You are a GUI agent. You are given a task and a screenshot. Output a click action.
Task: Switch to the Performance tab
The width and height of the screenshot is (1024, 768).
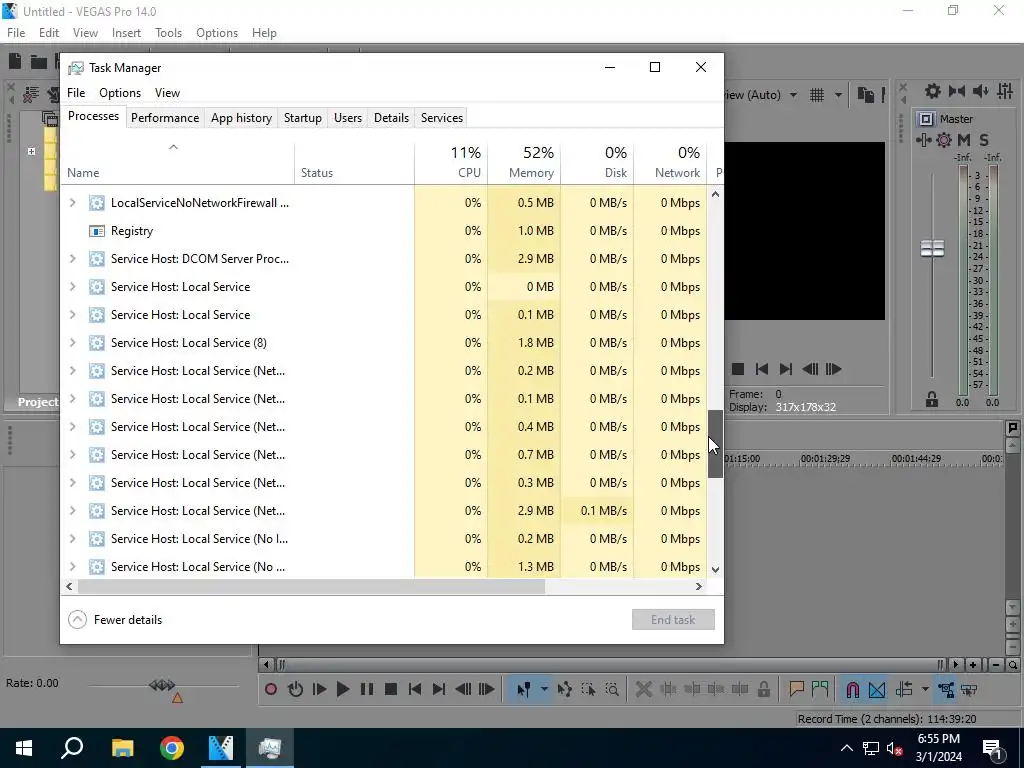tap(165, 118)
